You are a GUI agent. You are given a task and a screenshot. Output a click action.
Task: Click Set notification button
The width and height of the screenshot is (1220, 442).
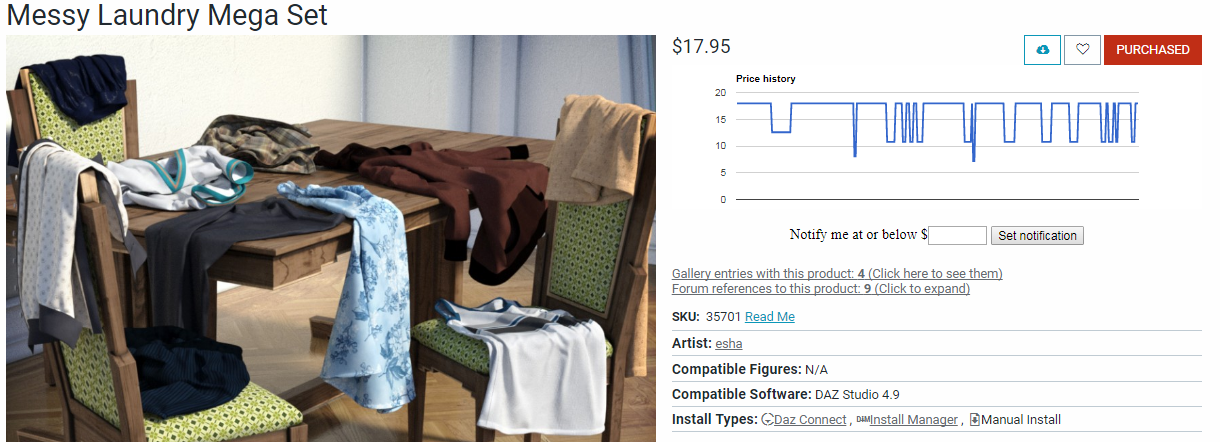point(1037,236)
